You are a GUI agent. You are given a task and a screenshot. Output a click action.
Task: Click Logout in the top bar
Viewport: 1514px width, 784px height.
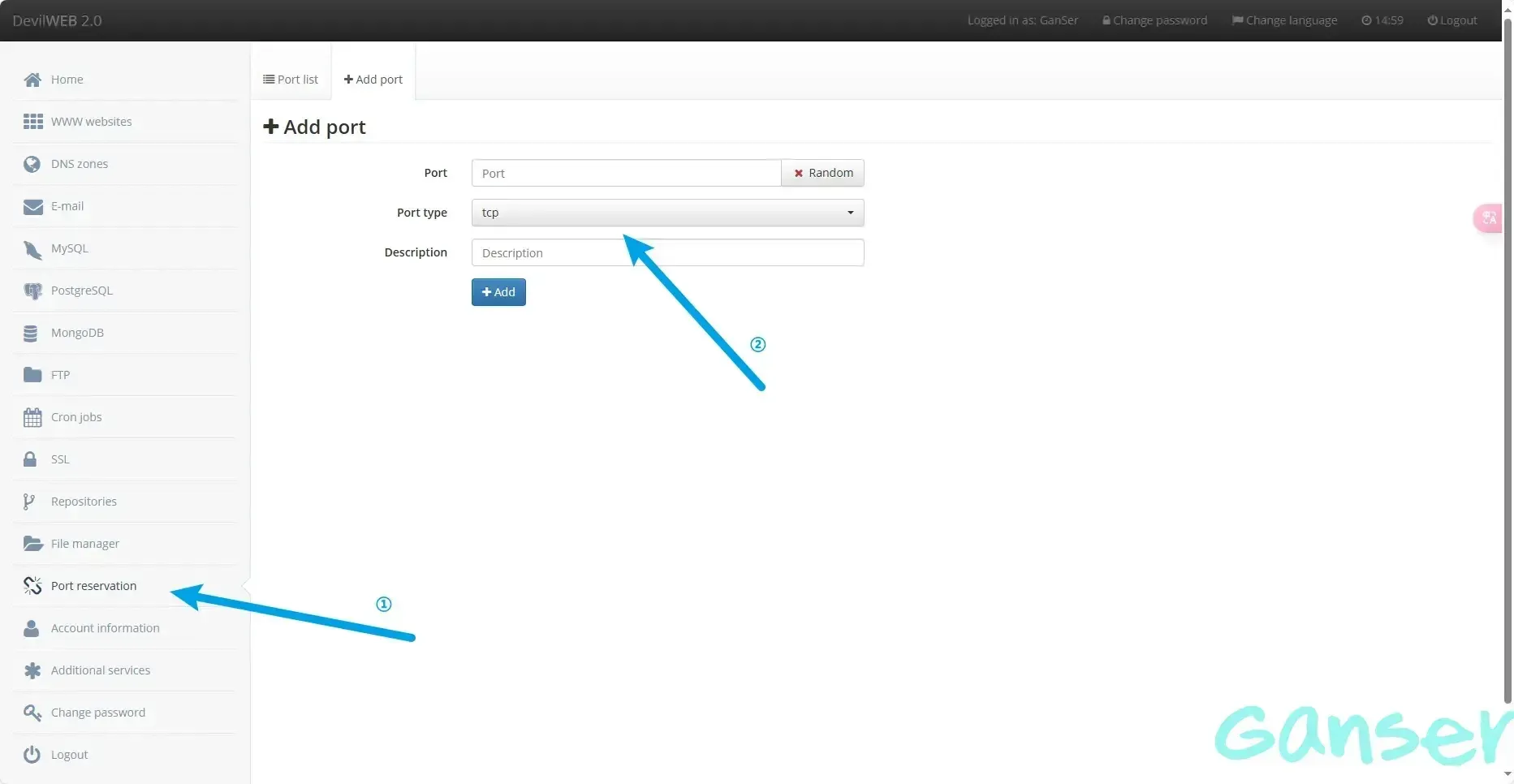tap(1452, 20)
